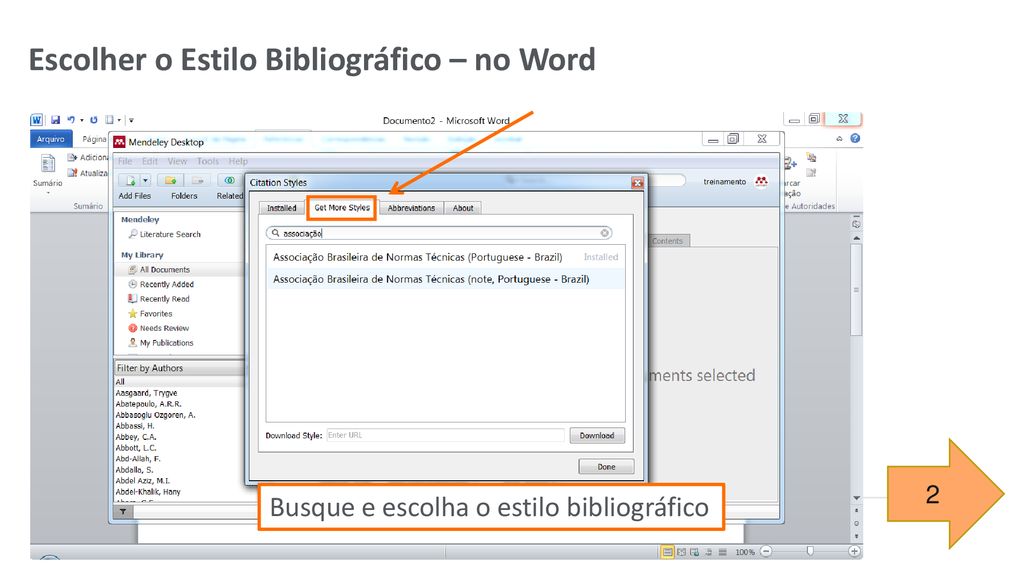Switch to the About tab

(x=463, y=208)
